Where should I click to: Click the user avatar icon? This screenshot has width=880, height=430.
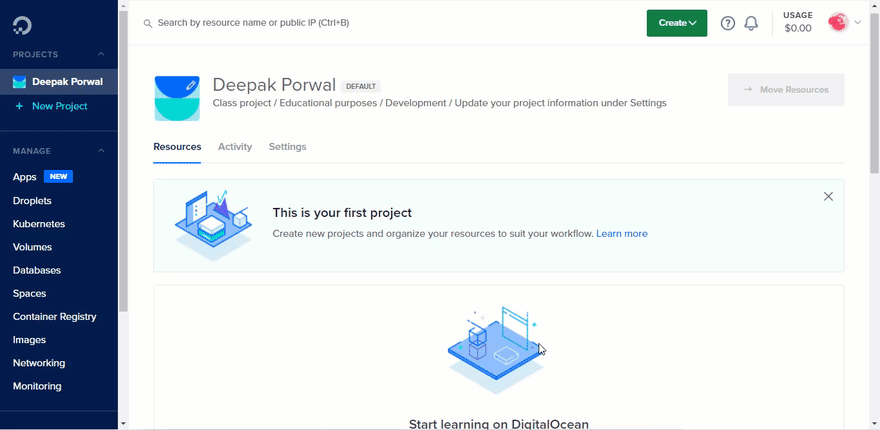pos(838,22)
